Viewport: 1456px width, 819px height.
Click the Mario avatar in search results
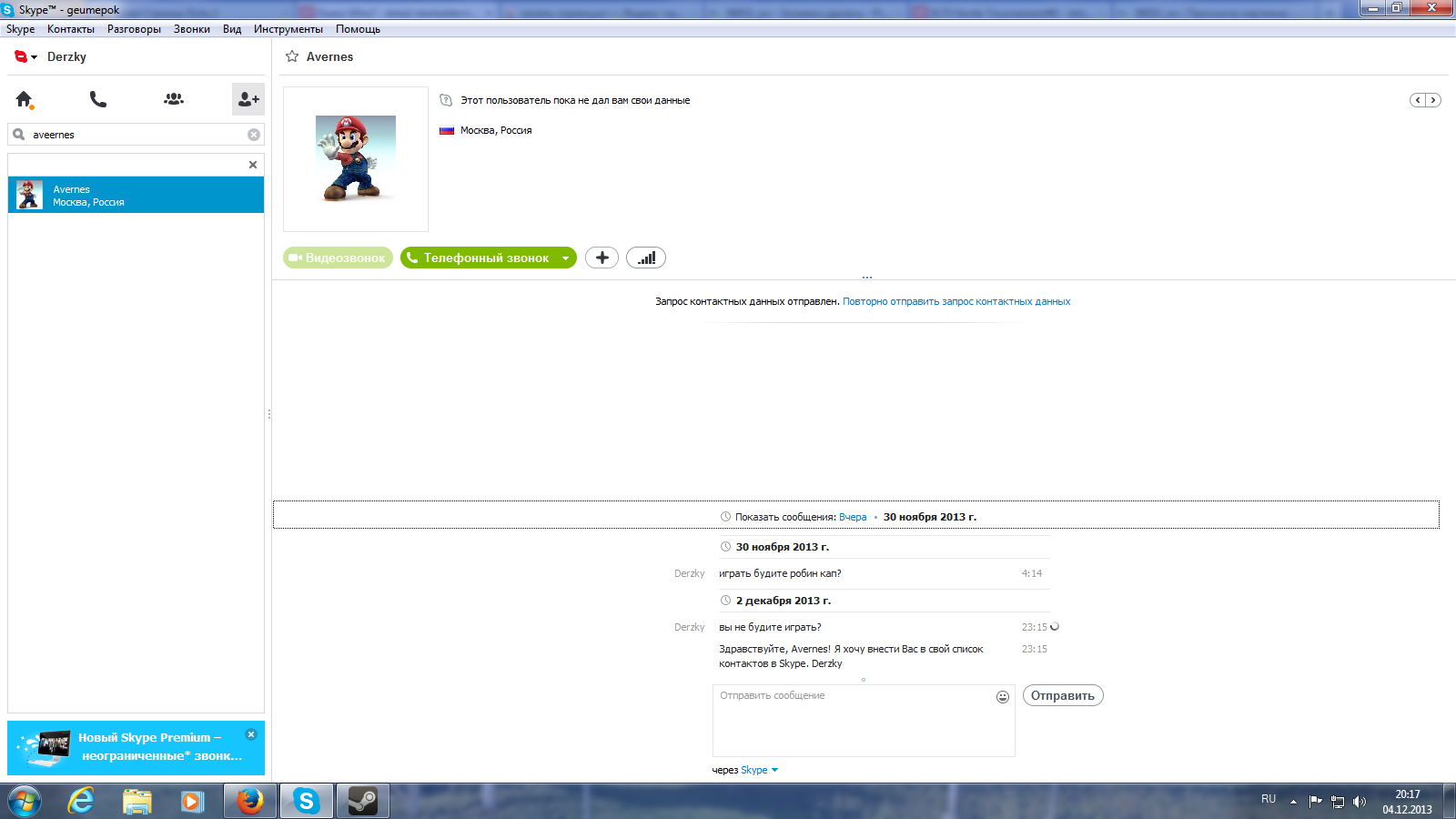pyautogui.click(x=29, y=195)
